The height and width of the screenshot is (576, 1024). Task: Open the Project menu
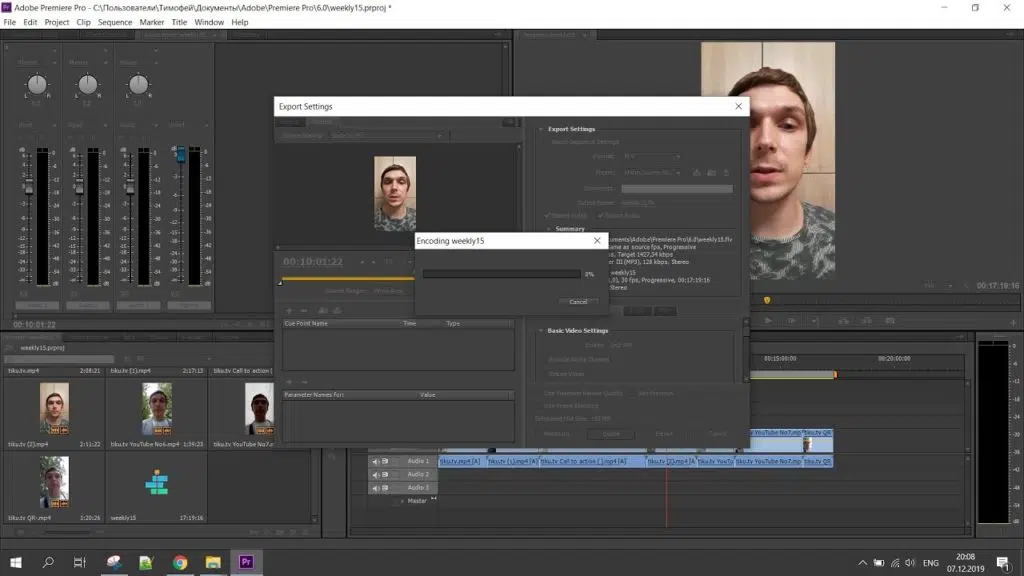click(x=57, y=22)
